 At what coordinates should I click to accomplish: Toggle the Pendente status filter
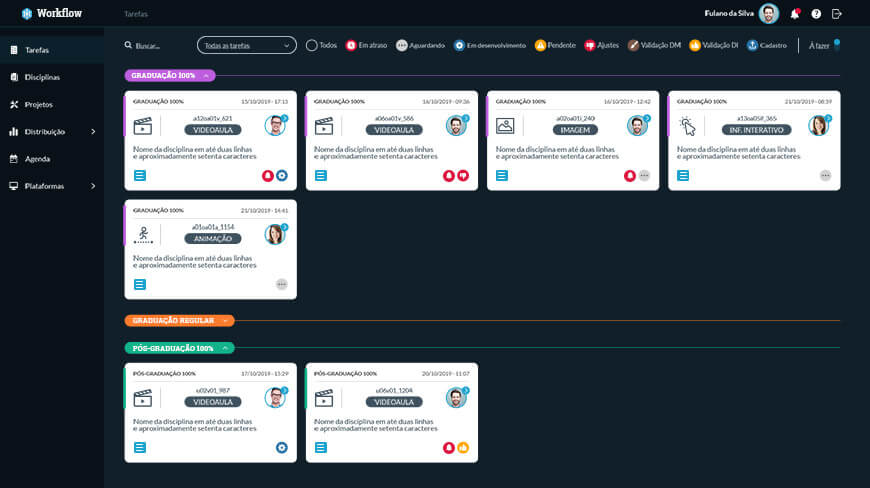click(540, 45)
